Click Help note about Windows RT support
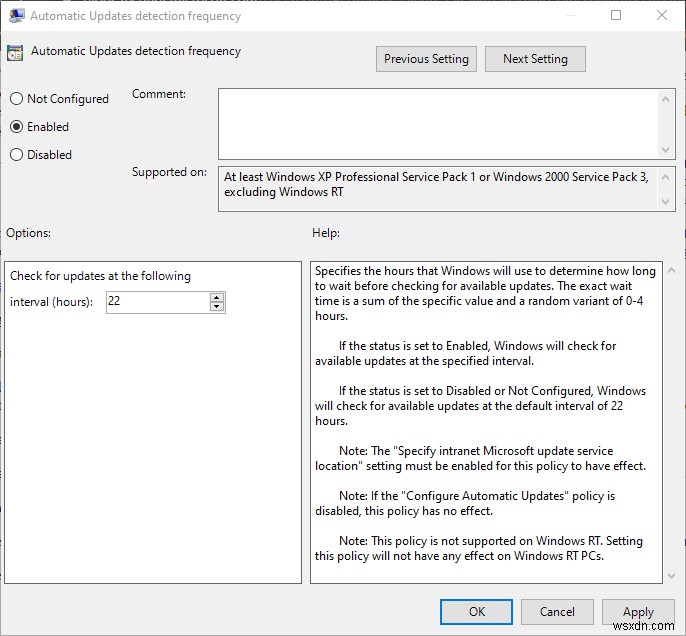Viewport: 686px width, 636px height. tap(479, 549)
